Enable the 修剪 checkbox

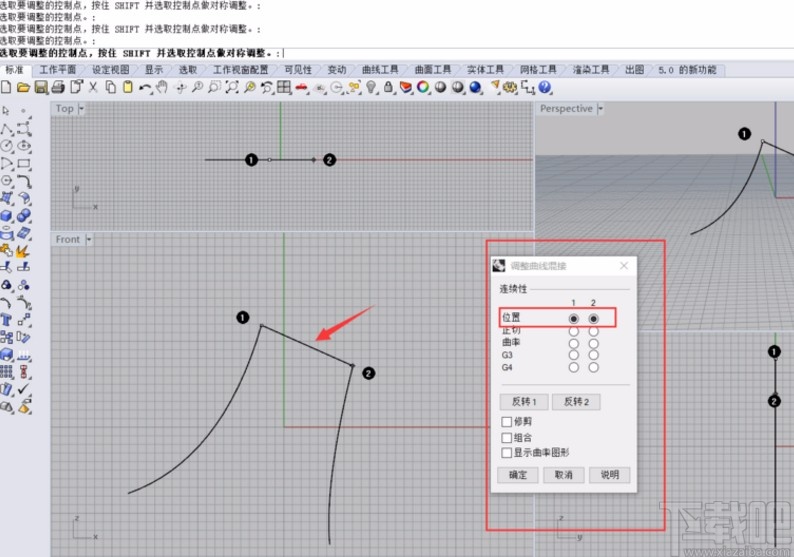[x=506, y=421]
